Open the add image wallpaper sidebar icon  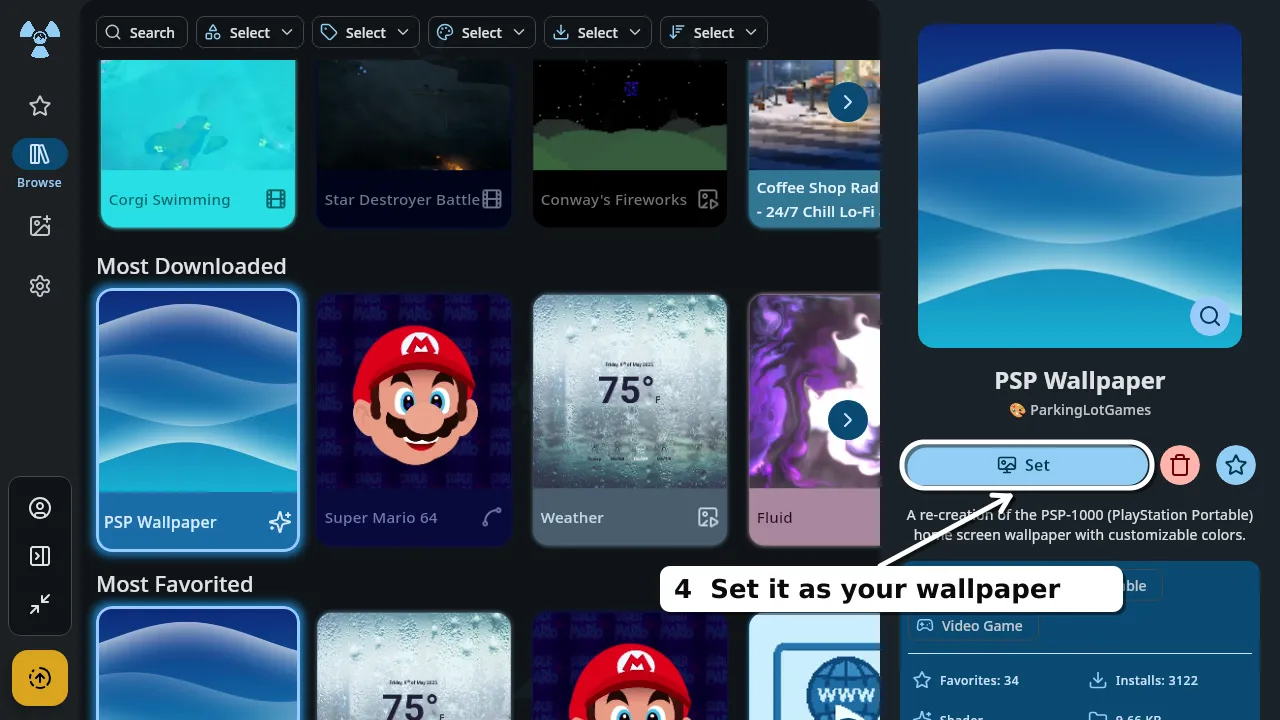click(x=40, y=226)
